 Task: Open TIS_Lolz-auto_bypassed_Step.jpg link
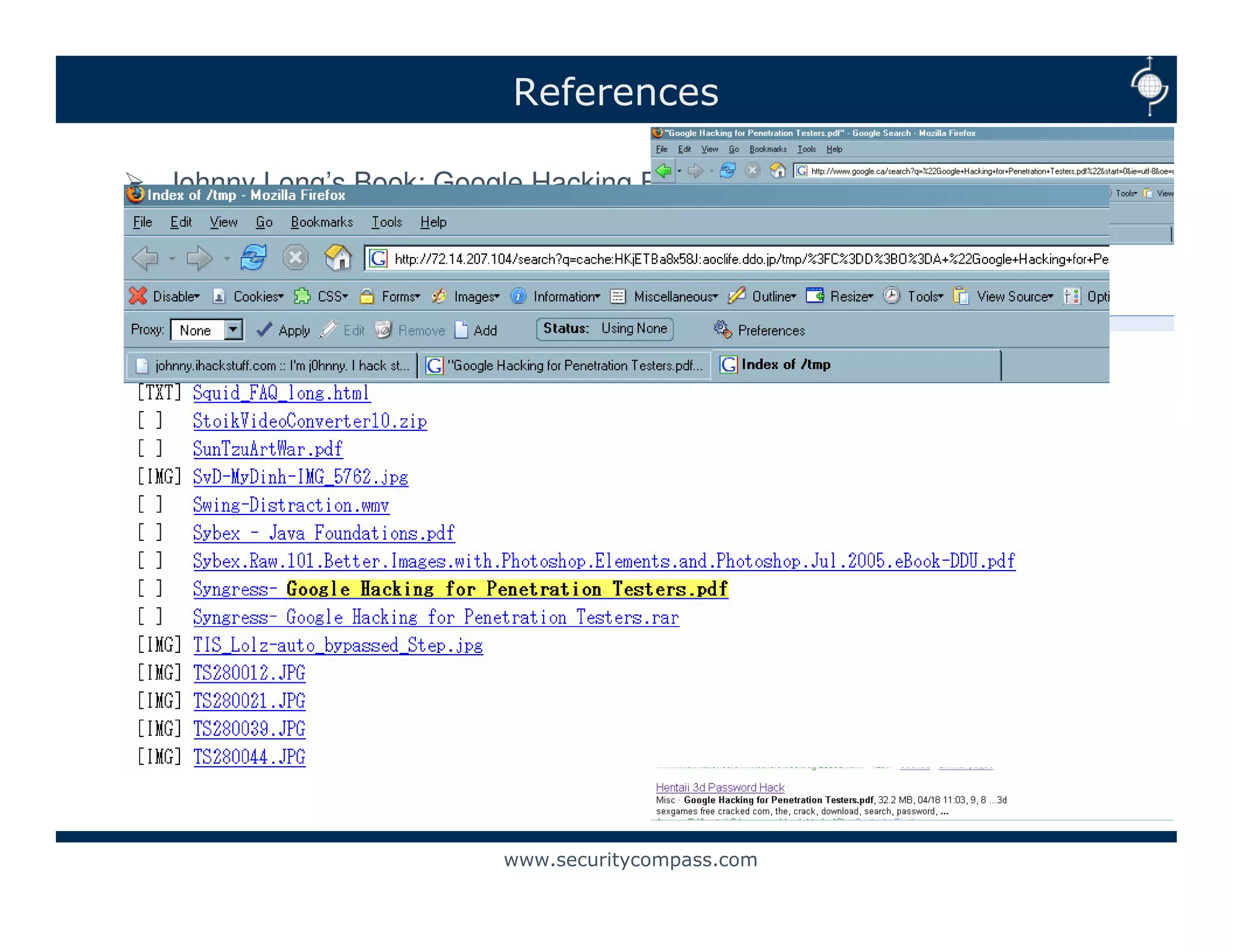(338, 645)
